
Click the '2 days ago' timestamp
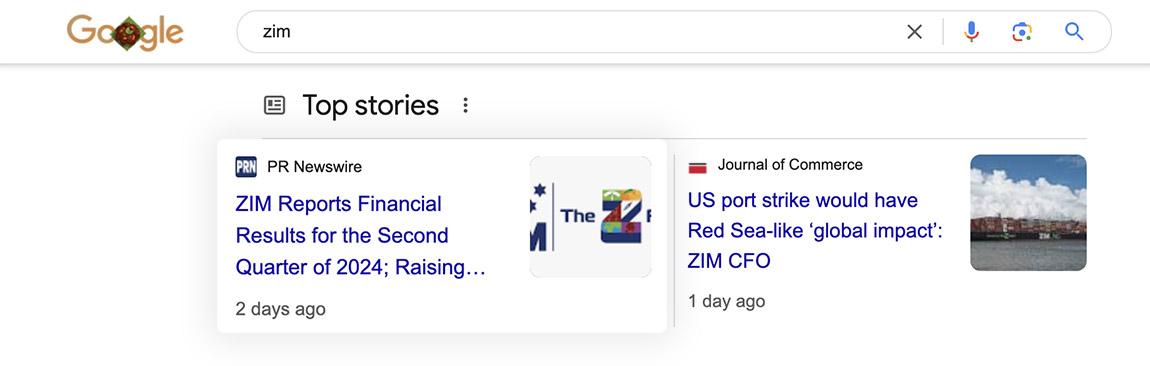coord(280,309)
